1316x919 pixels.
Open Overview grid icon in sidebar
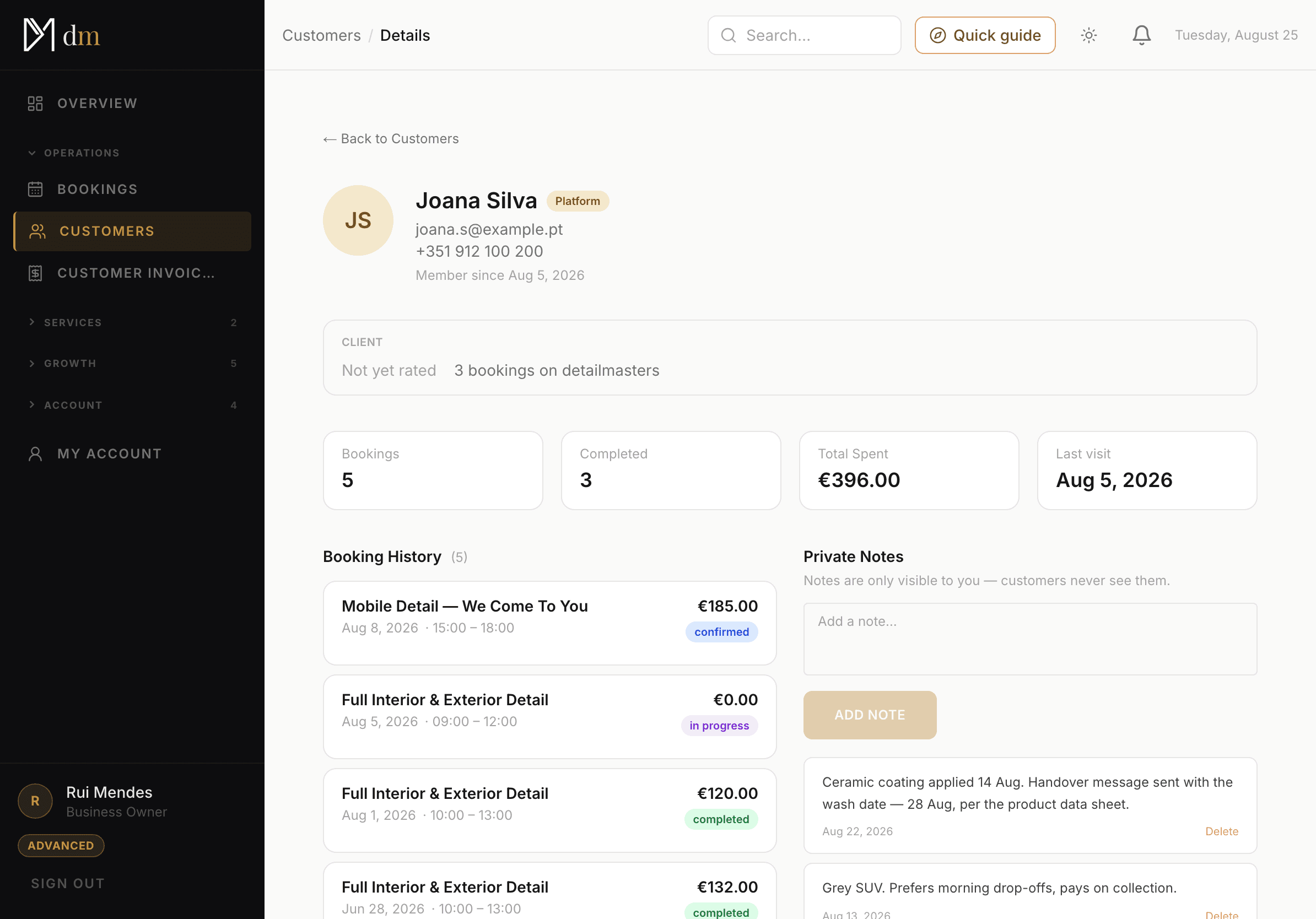pyautogui.click(x=35, y=103)
